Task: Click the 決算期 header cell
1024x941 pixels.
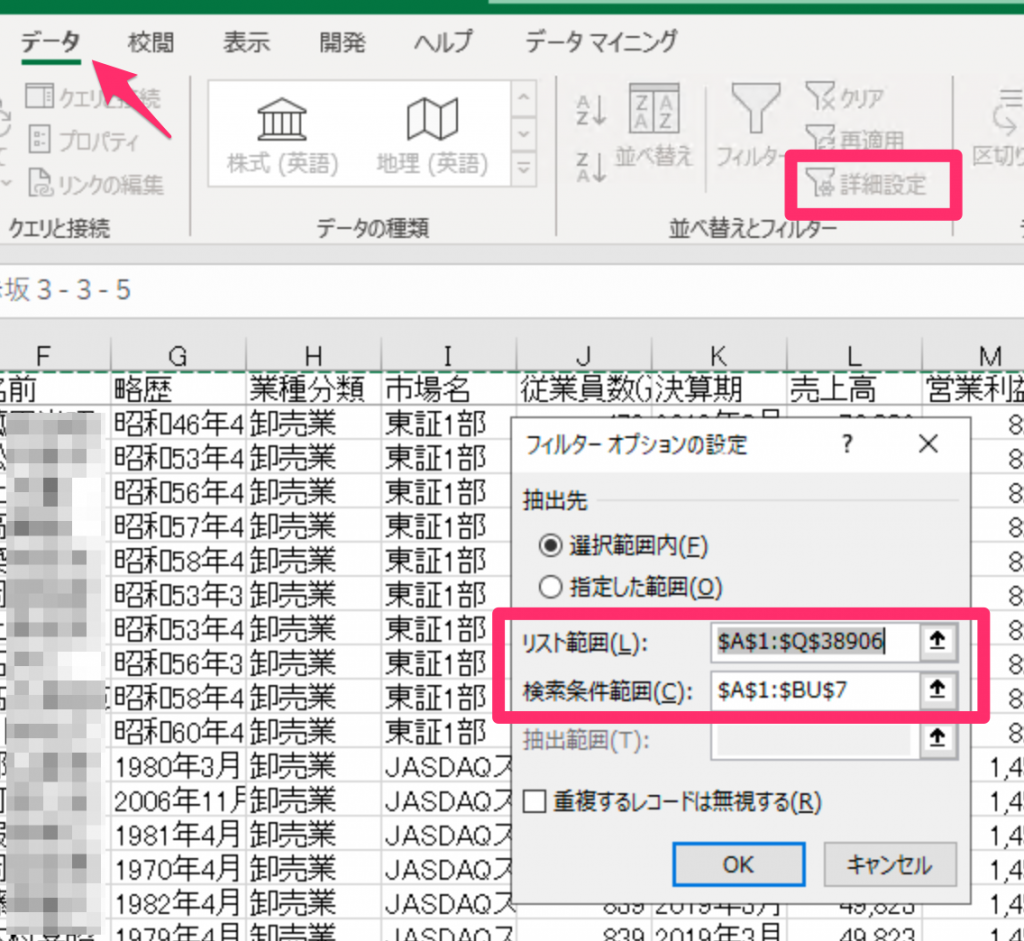Action: pos(718,390)
